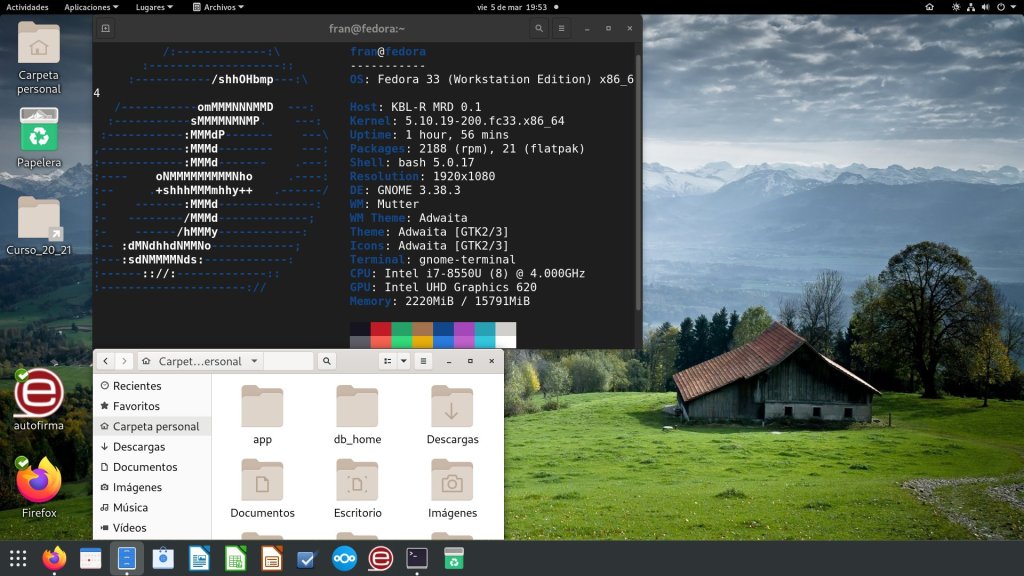Toggle the list/grid view in the file manager
The width and height of the screenshot is (1024, 576).
pos(387,361)
